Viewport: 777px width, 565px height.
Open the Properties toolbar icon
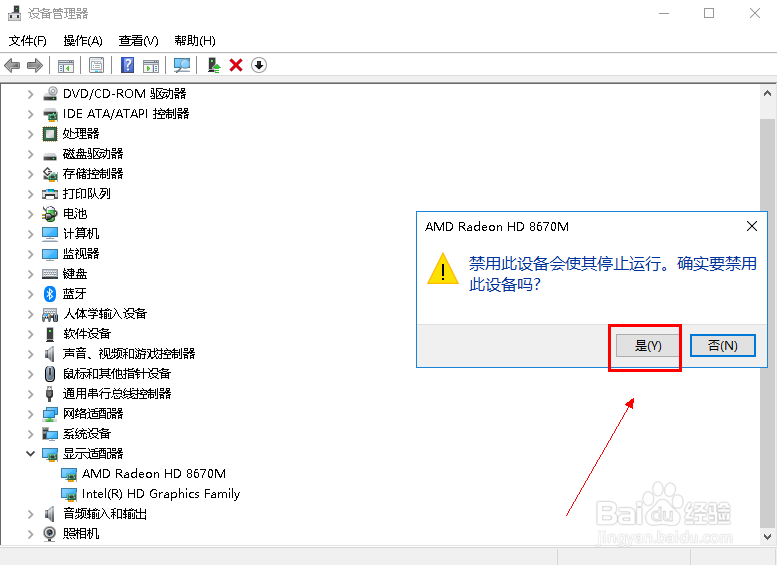tap(96, 65)
